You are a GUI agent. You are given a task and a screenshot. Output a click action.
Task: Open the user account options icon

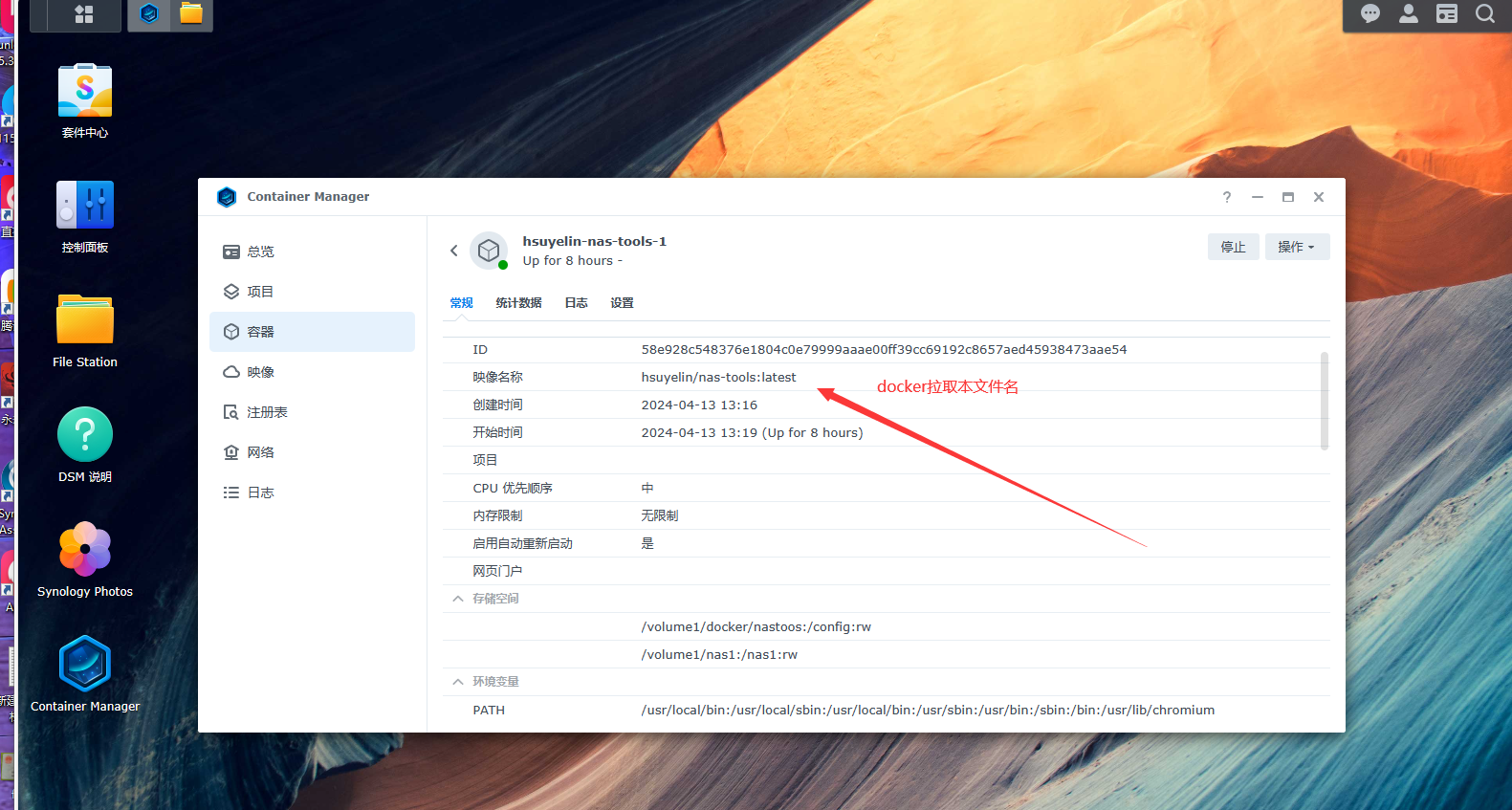(1409, 14)
